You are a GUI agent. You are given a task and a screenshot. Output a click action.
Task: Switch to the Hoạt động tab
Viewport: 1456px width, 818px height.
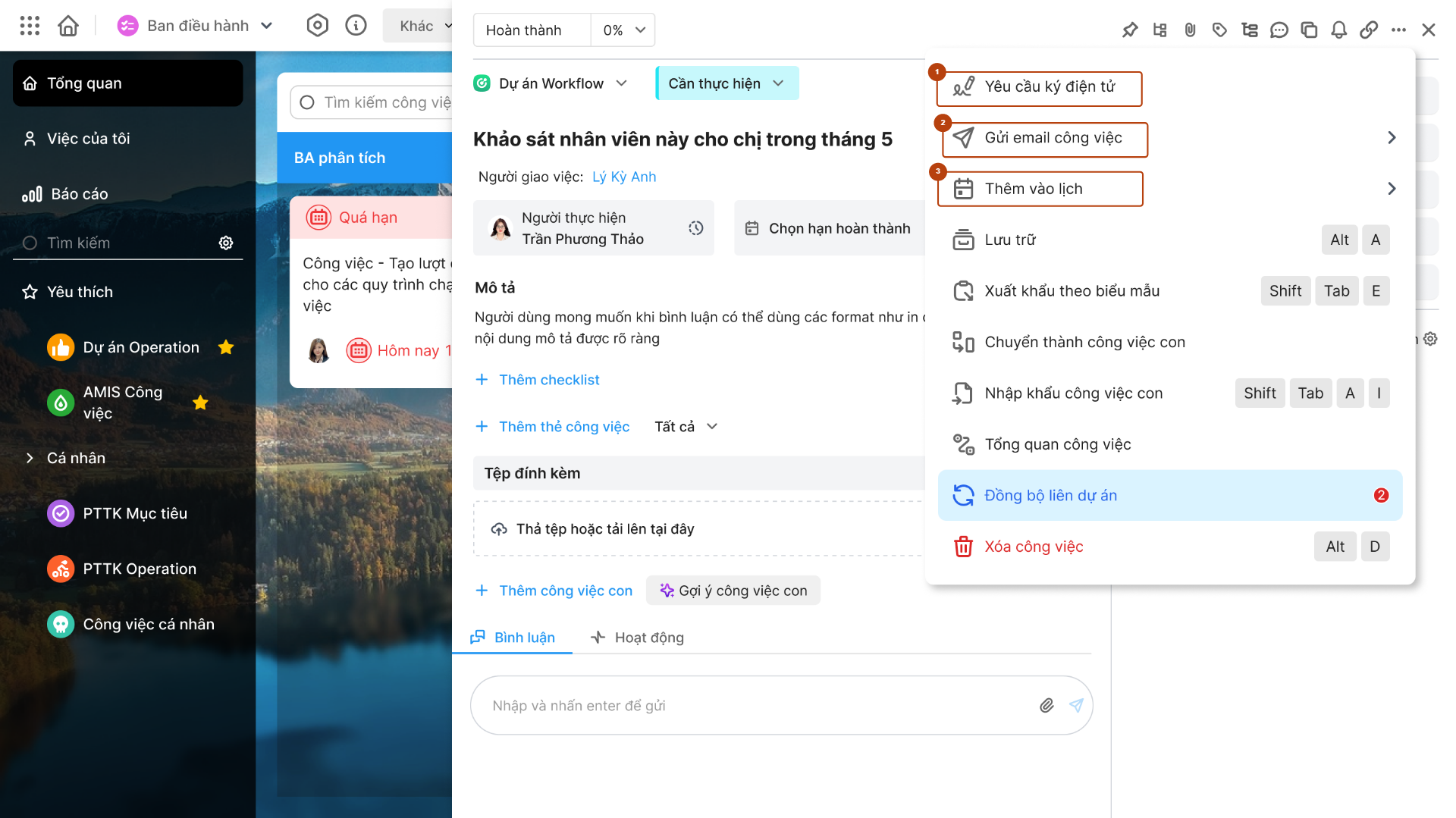[x=638, y=638]
